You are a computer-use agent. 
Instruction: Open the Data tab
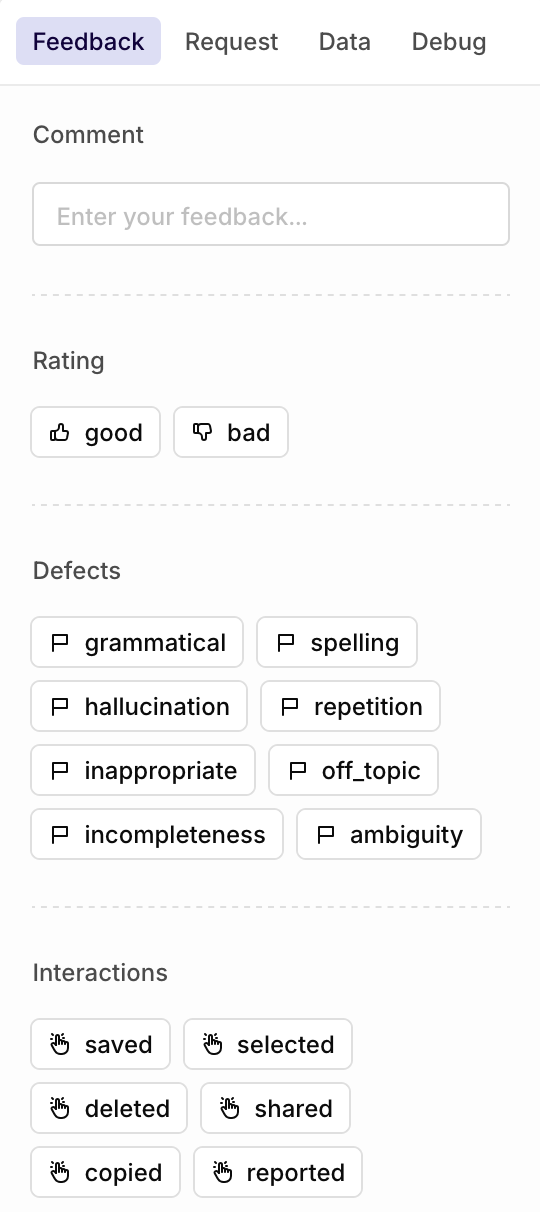tap(345, 42)
